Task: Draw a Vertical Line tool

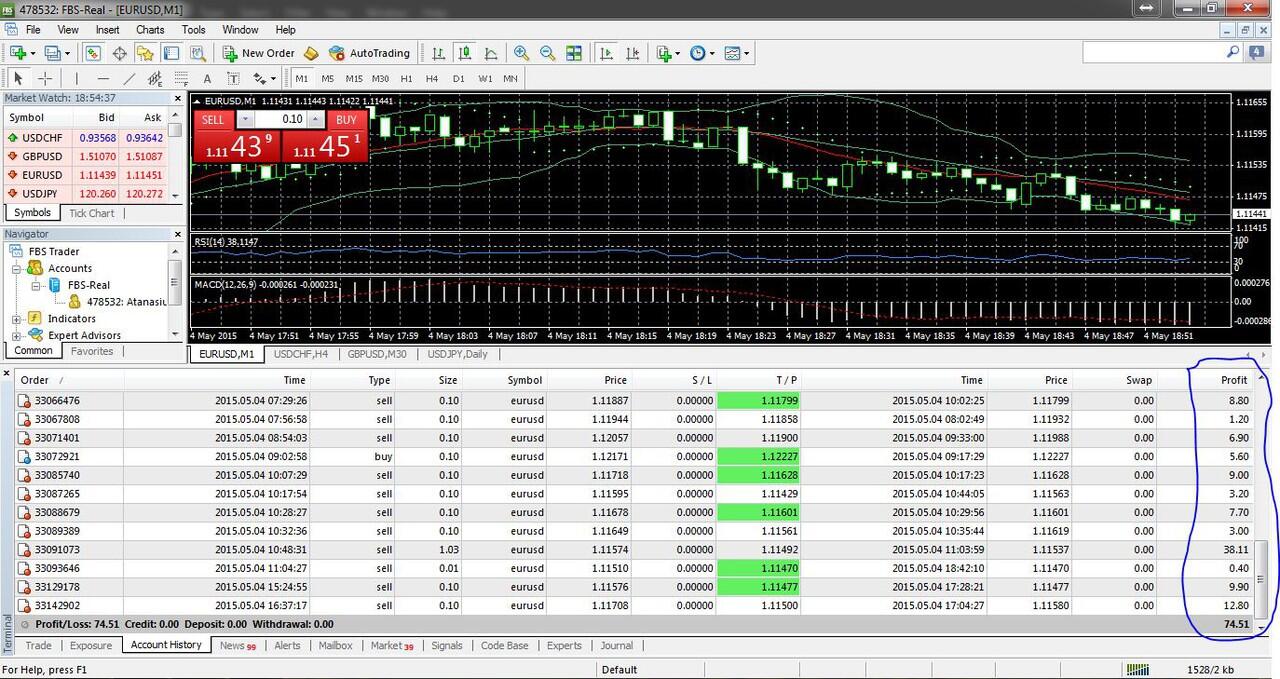Action: point(77,78)
